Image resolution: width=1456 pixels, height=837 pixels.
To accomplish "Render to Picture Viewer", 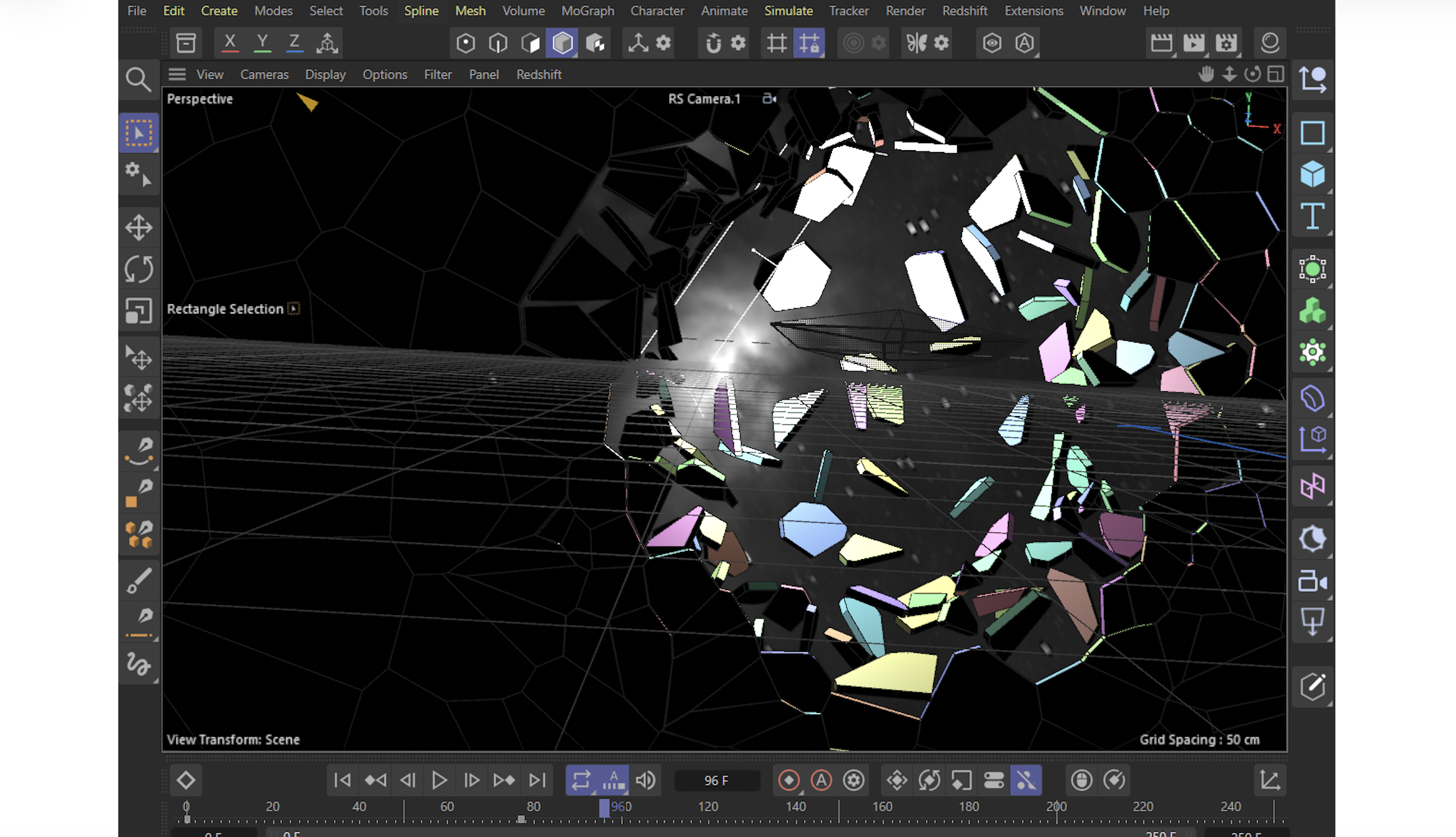I will click(x=1194, y=43).
